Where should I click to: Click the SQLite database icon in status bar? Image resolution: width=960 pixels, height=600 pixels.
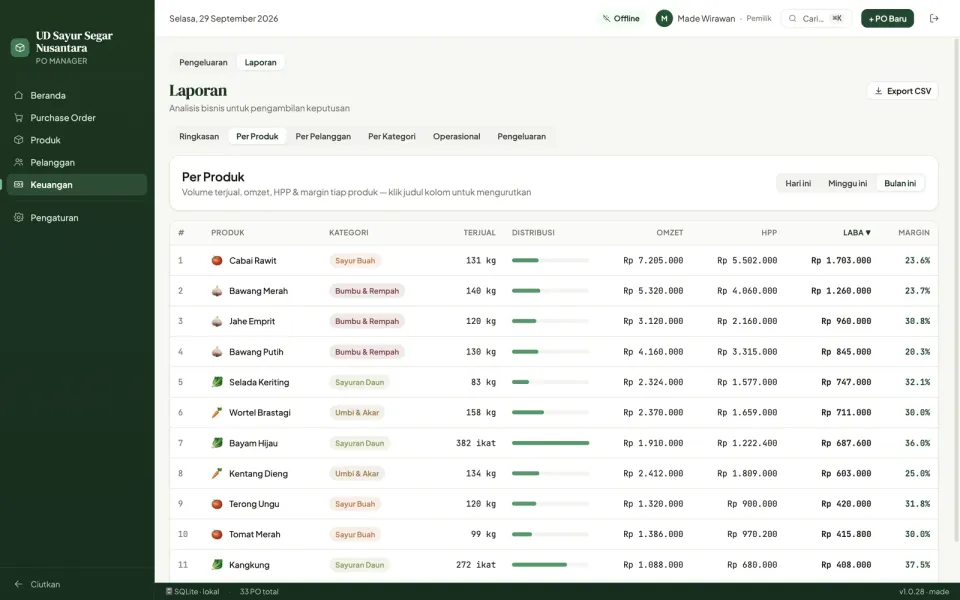[x=169, y=591]
